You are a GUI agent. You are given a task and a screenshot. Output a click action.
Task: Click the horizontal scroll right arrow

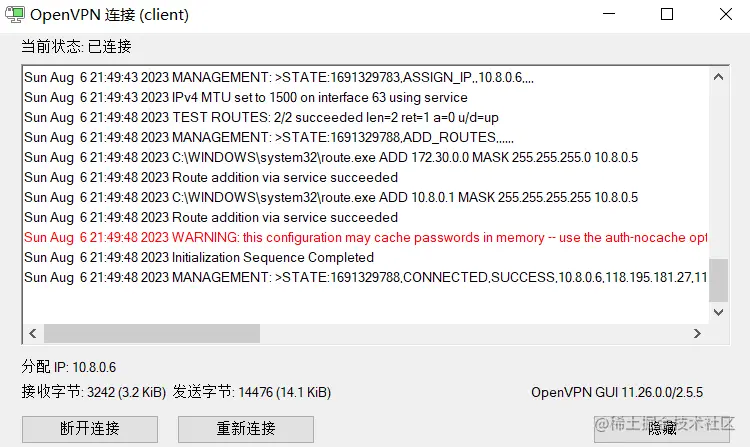click(x=697, y=333)
